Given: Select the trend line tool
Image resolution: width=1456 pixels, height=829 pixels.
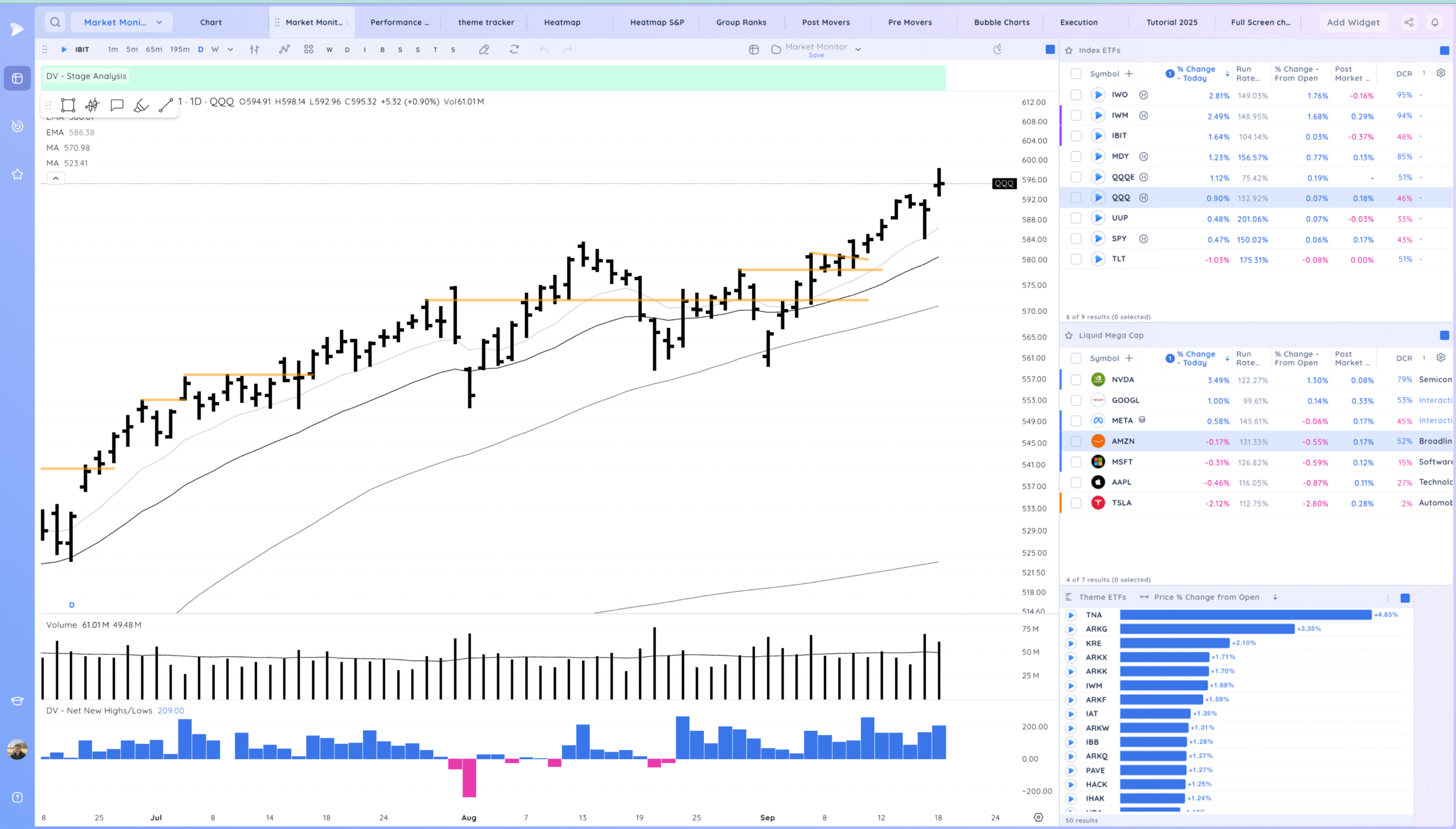Looking at the screenshot, I should click(166, 105).
